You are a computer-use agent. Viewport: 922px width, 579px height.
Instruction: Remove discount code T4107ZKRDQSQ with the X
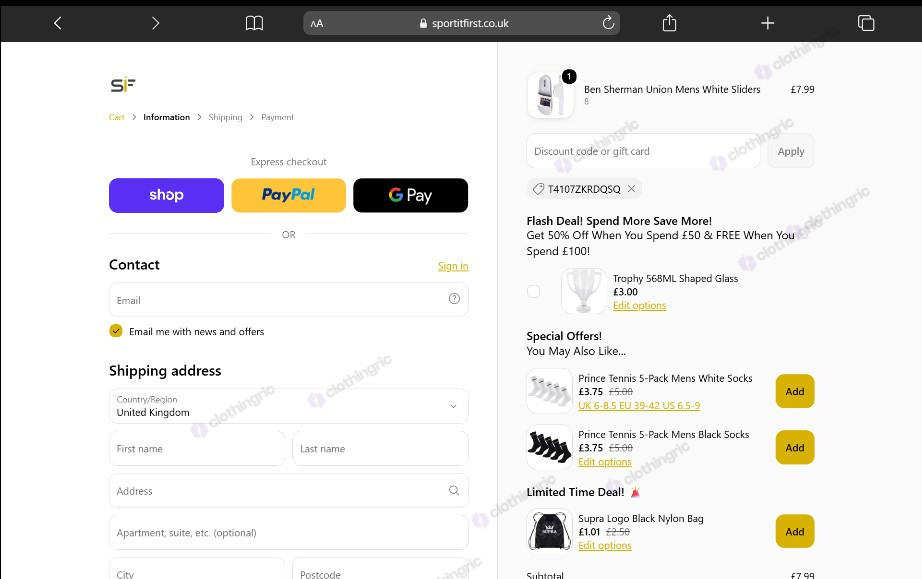pyautogui.click(x=631, y=189)
